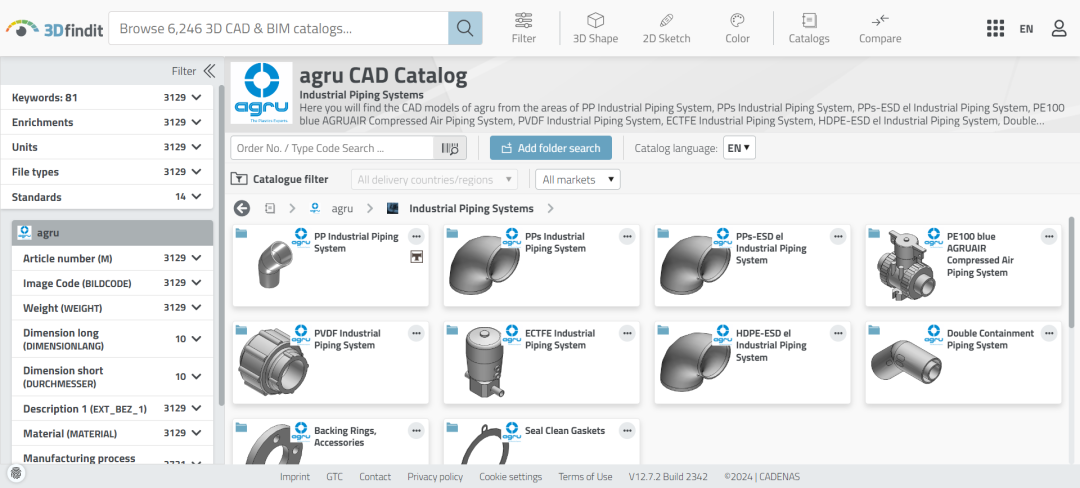
Task: Open the Contact link
Action: tap(375, 476)
